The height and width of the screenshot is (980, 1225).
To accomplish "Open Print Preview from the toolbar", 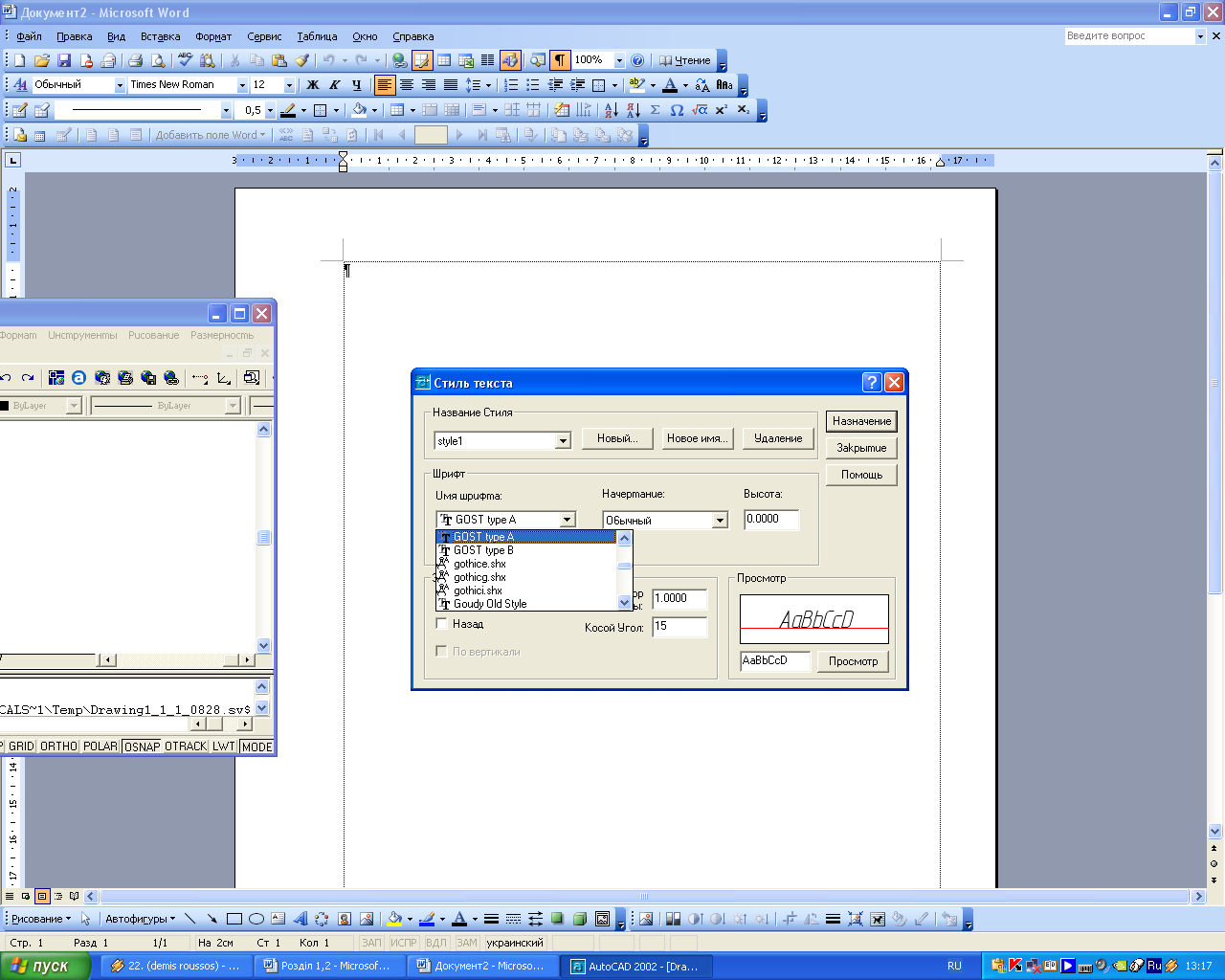I will [x=158, y=60].
